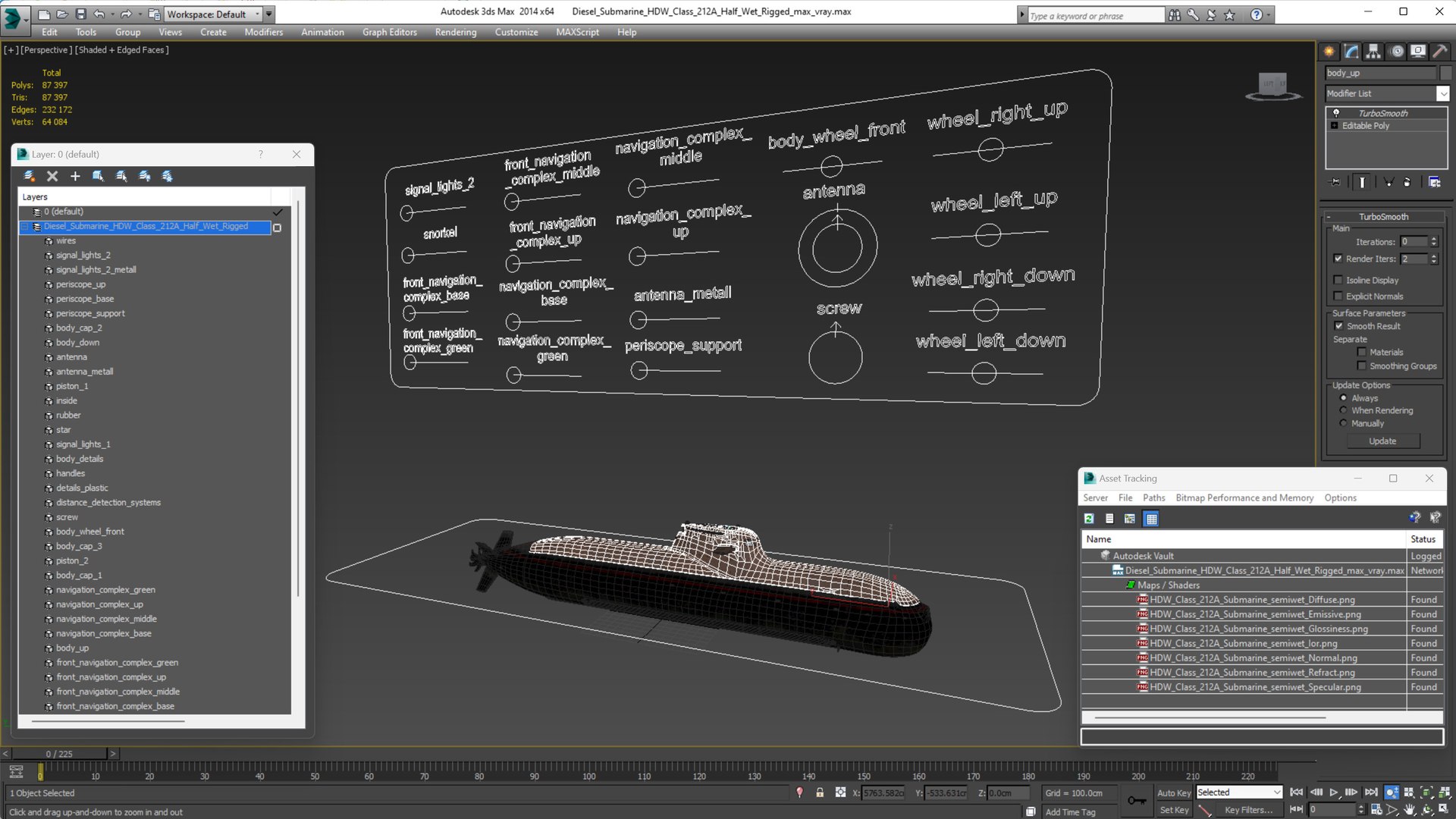Click Remove modifier trash icon in stack
Screen dimensions: 1456x819
1407,182
